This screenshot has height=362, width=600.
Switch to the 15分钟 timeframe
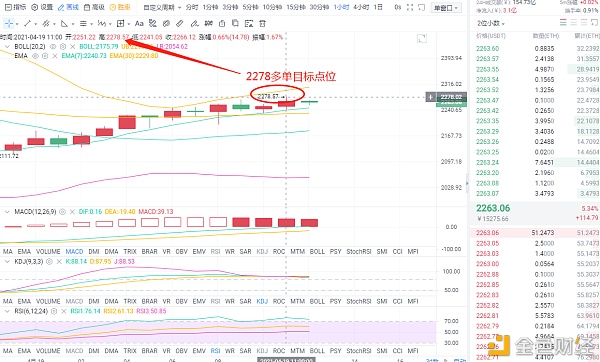pos(295,7)
